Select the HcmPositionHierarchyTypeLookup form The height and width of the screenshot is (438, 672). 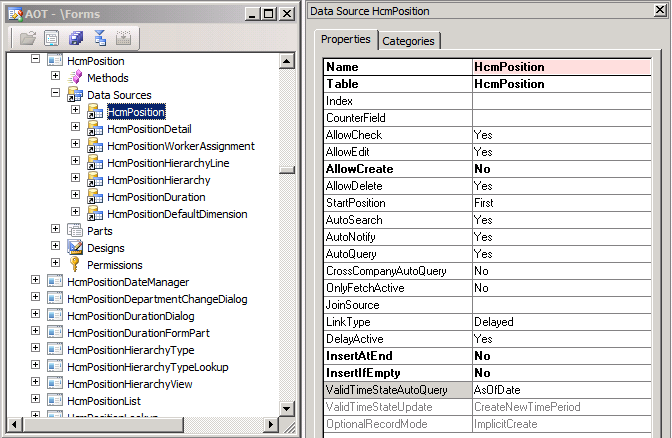[x=148, y=367]
